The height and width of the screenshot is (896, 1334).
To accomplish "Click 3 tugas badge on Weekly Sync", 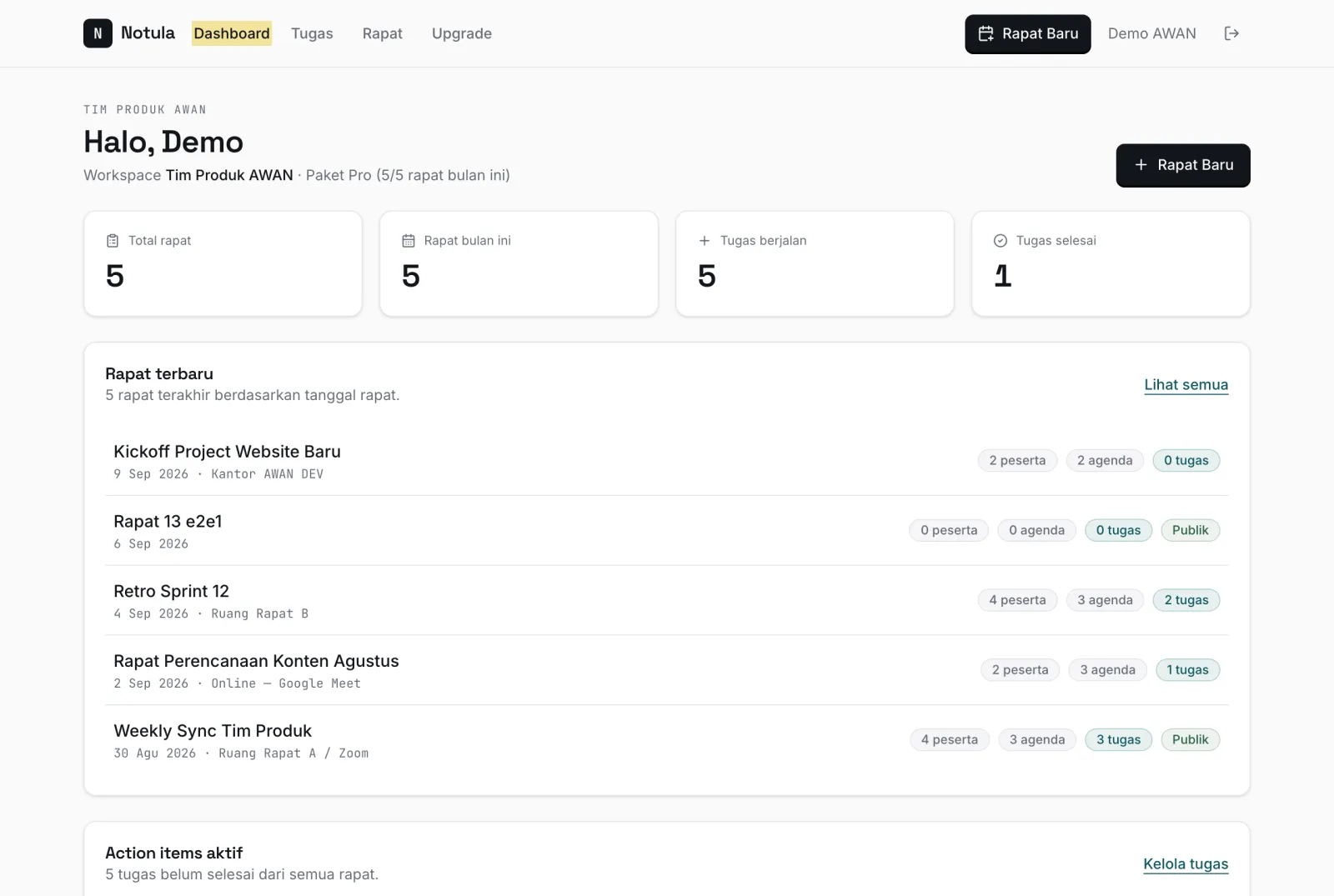I will [1118, 739].
